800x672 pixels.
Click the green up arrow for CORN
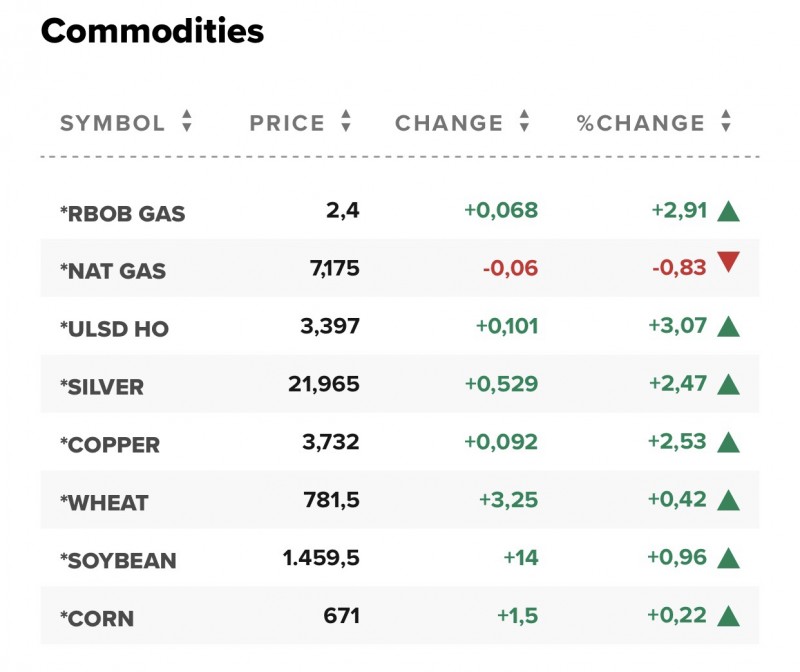[x=728, y=616]
